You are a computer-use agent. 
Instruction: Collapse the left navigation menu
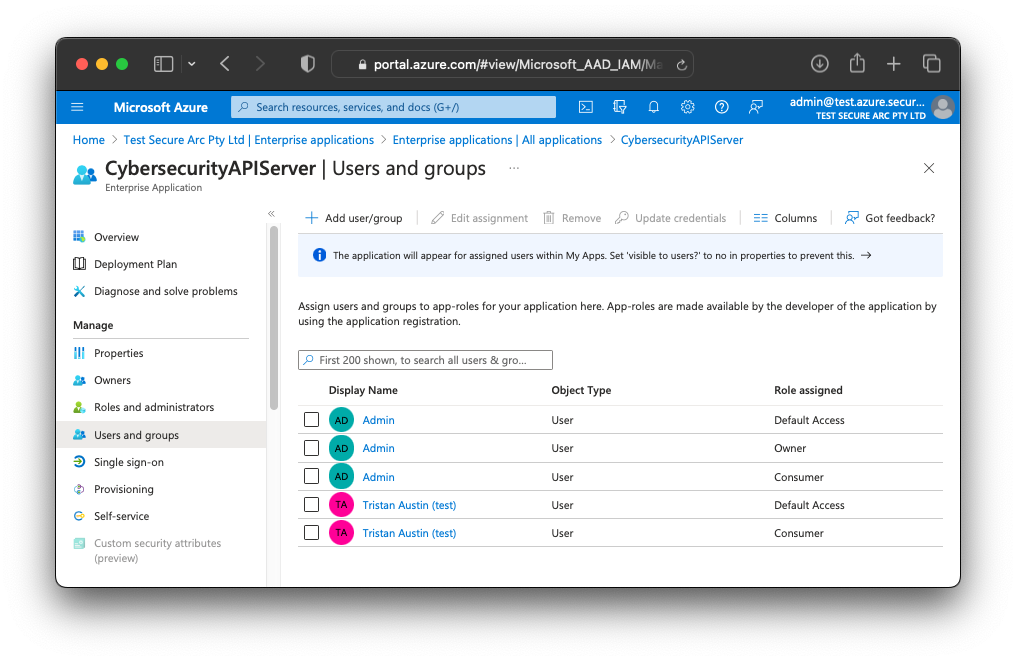click(x=271, y=214)
